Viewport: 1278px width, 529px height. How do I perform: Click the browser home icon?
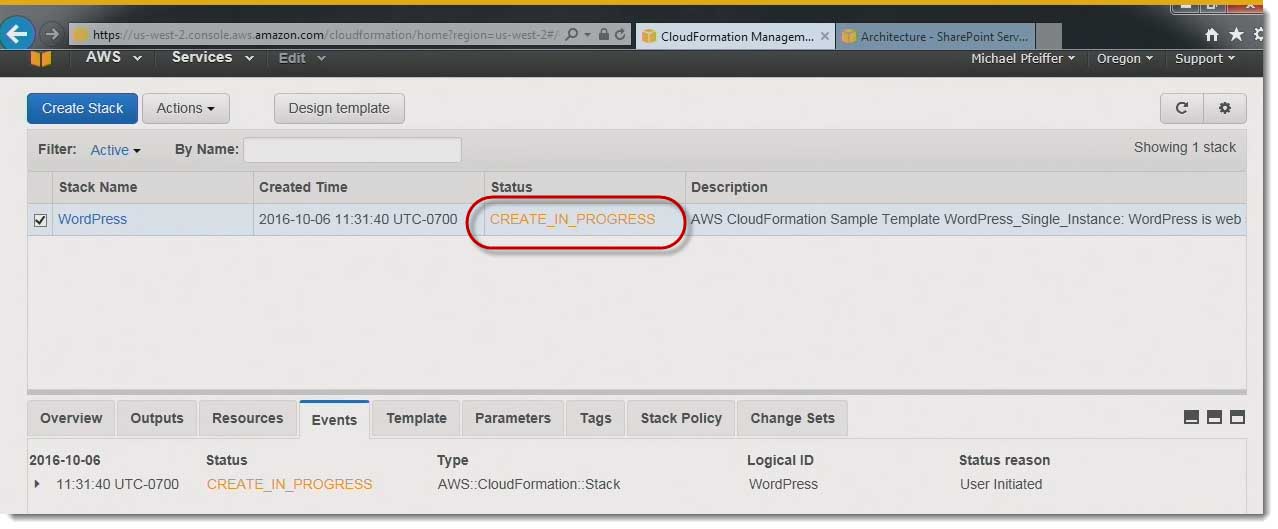coord(1212,35)
